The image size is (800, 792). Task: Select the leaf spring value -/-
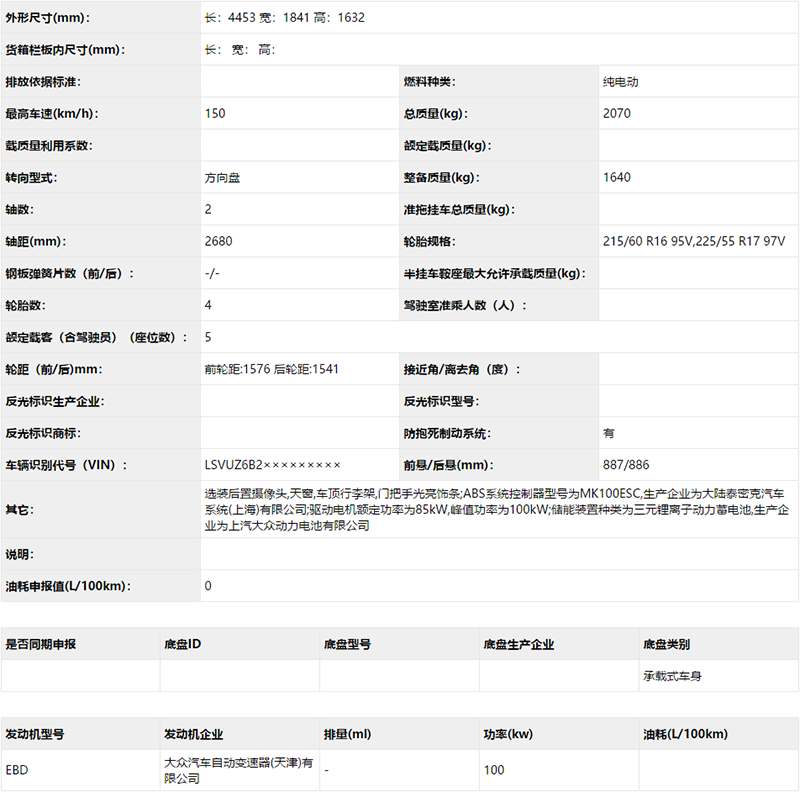point(212,274)
